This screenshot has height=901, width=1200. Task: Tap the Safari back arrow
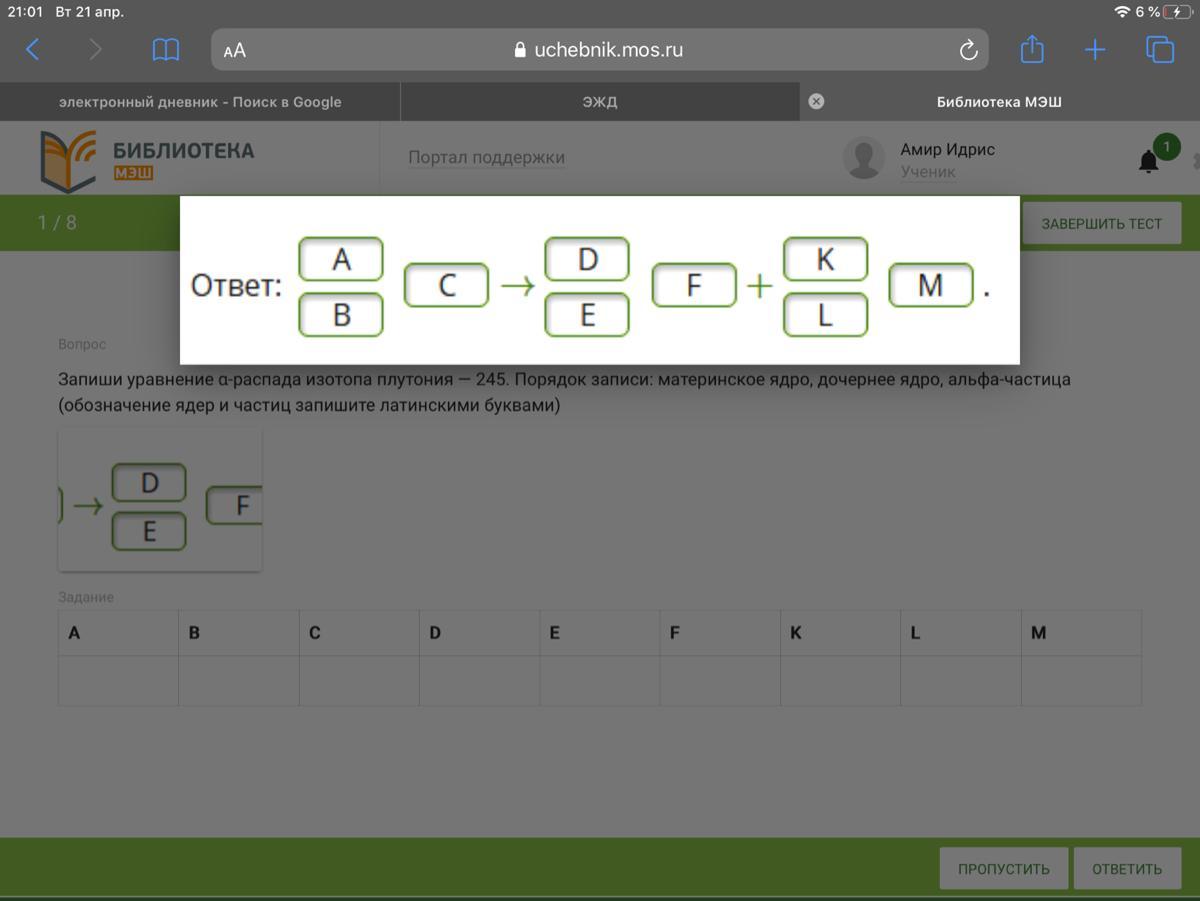[x=32, y=50]
